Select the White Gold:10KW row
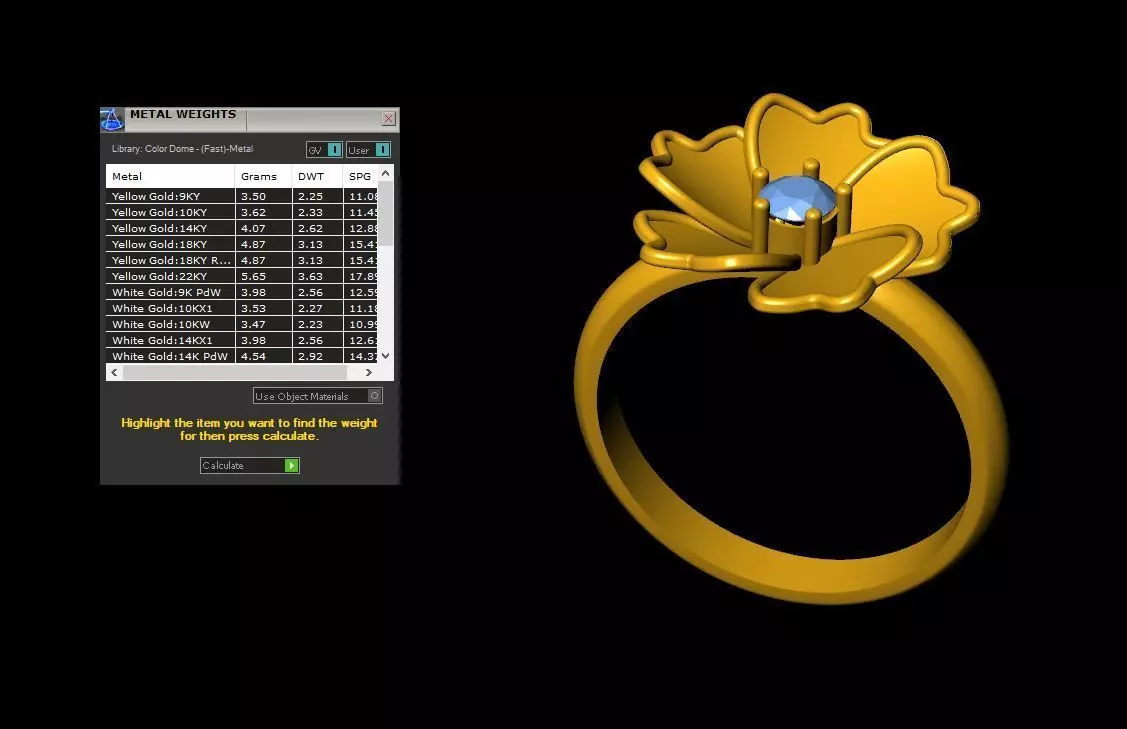 (x=242, y=324)
